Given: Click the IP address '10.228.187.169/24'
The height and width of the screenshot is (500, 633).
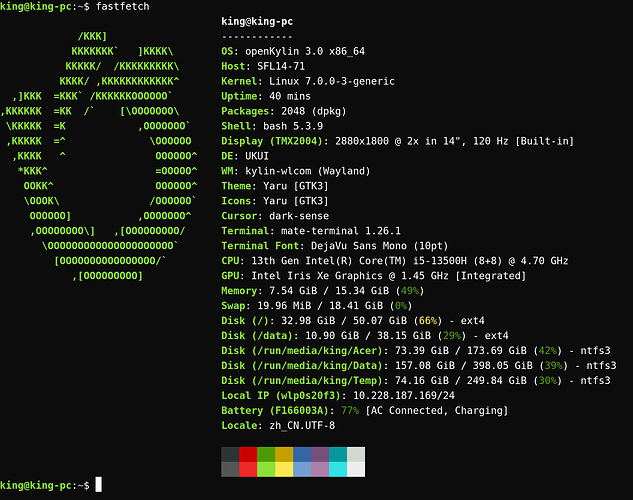Looking at the screenshot, I should [x=404, y=395].
